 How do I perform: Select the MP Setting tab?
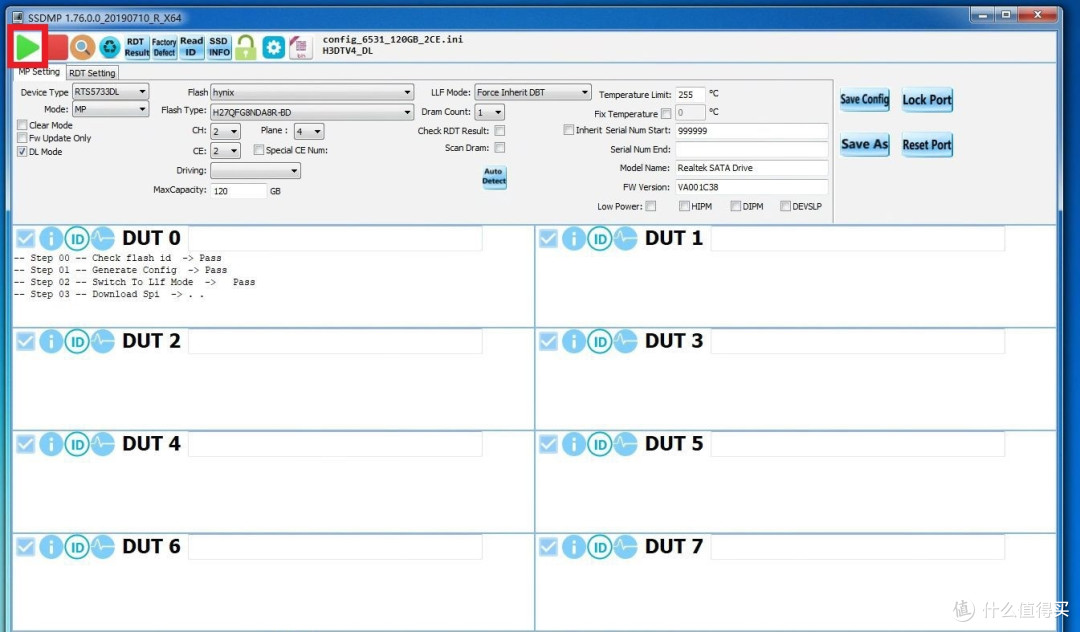(x=39, y=72)
